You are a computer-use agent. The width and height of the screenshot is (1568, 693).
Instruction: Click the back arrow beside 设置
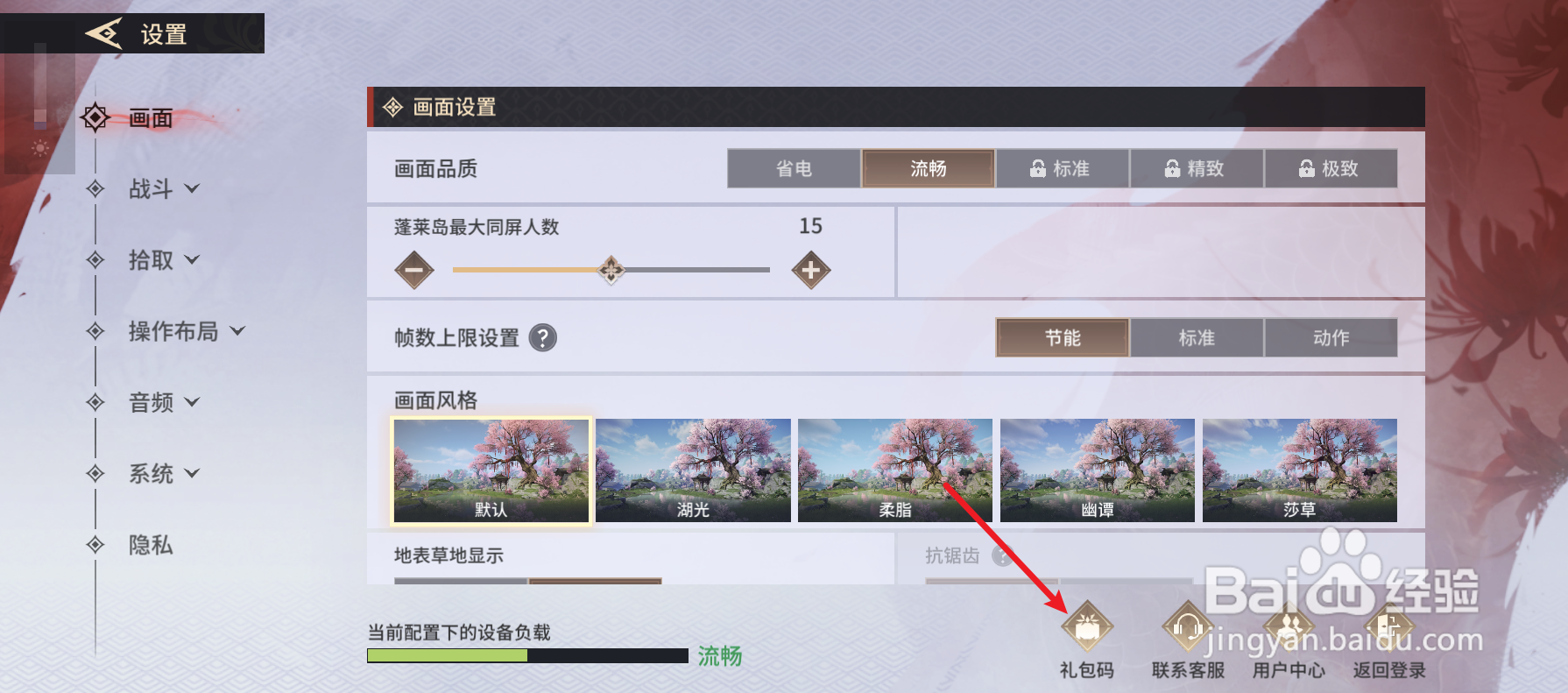(x=103, y=34)
